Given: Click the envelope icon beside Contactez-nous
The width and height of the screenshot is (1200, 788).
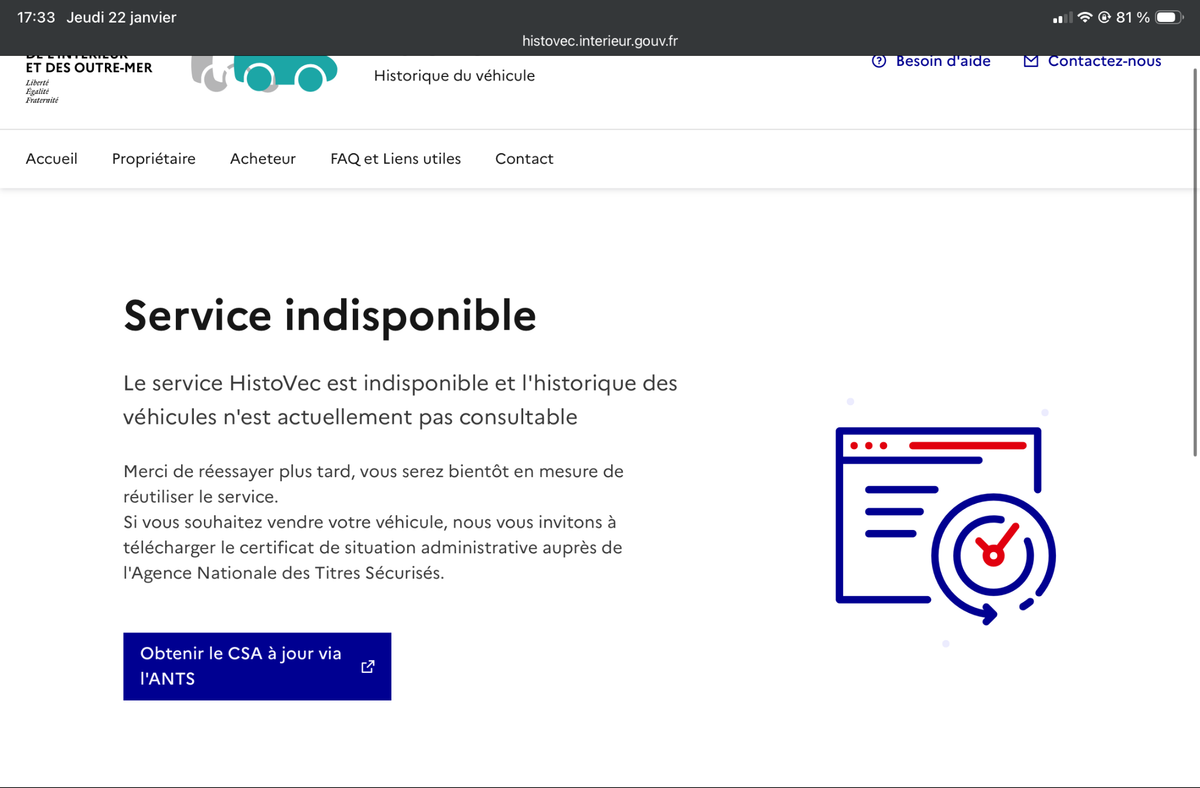Looking at the screenshot, I should tap(1031, 62).
